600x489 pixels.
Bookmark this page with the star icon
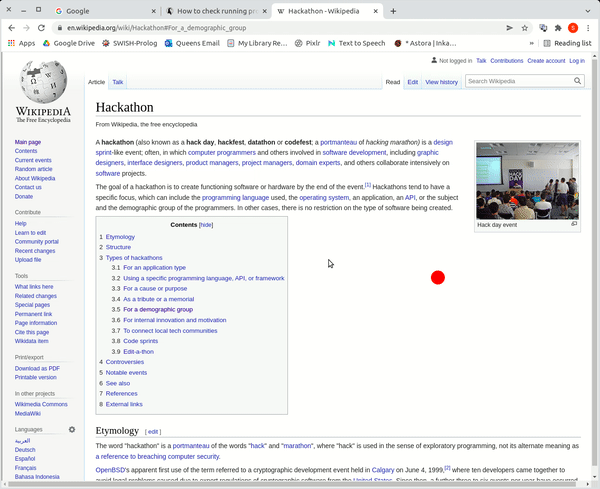point(525,28)
